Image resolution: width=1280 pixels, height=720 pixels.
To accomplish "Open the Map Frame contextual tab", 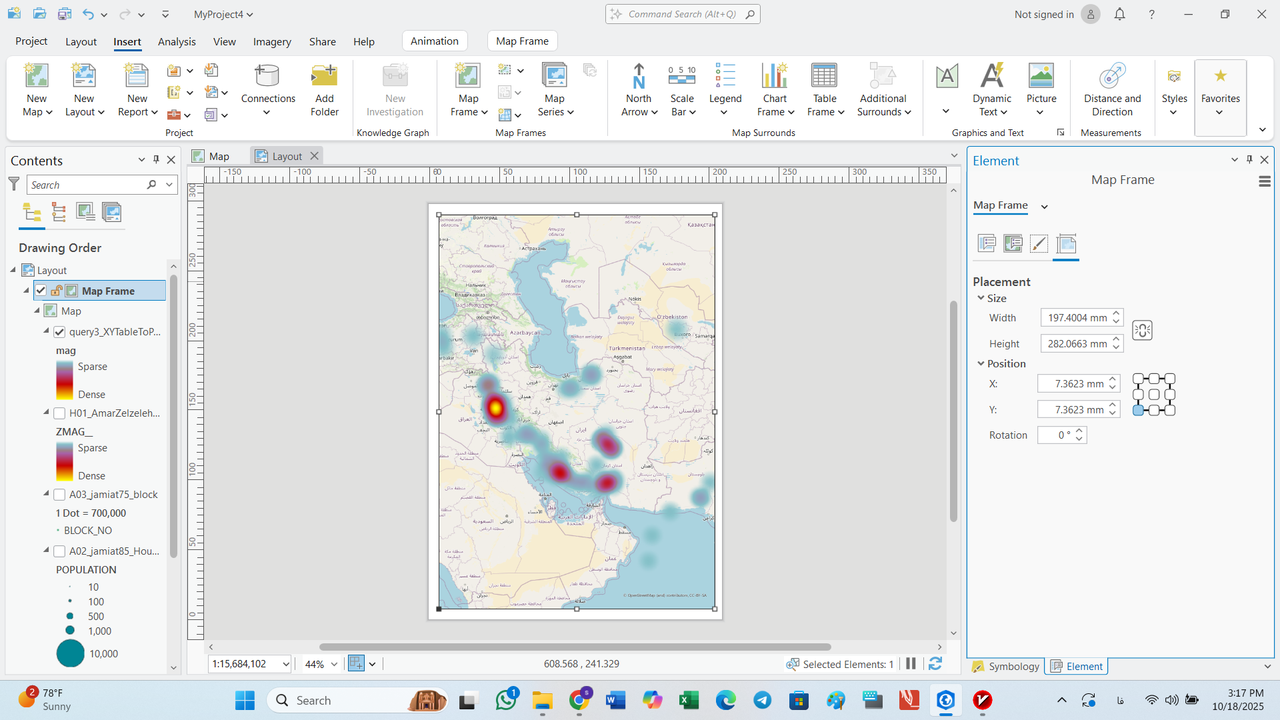I will click(522, 41).
